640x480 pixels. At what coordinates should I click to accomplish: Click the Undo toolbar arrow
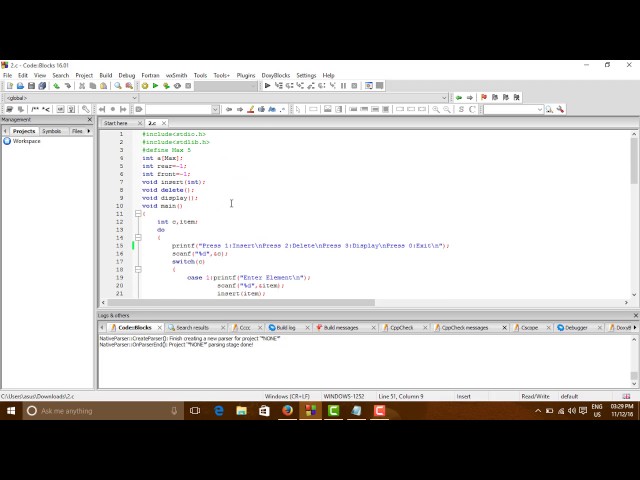[x=56, y=86]
